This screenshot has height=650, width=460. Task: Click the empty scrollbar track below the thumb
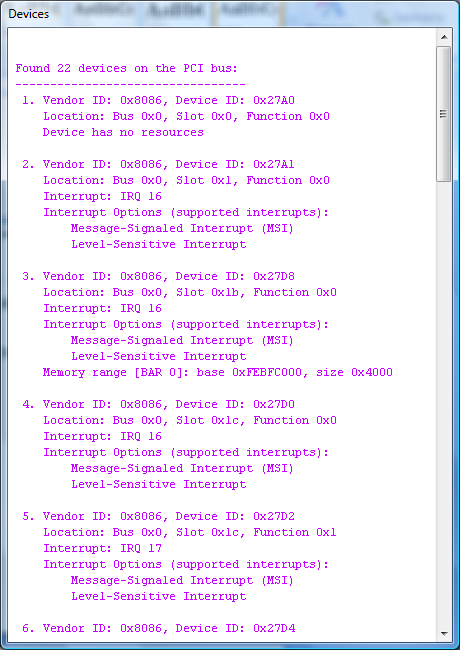tap(444, 402)
